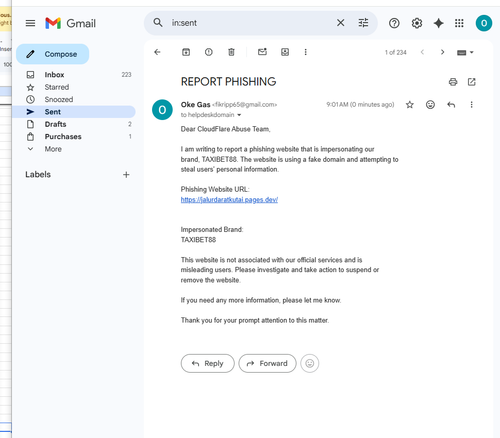Expand the More sidebar section
500x438 pixels.
(74, 149)
